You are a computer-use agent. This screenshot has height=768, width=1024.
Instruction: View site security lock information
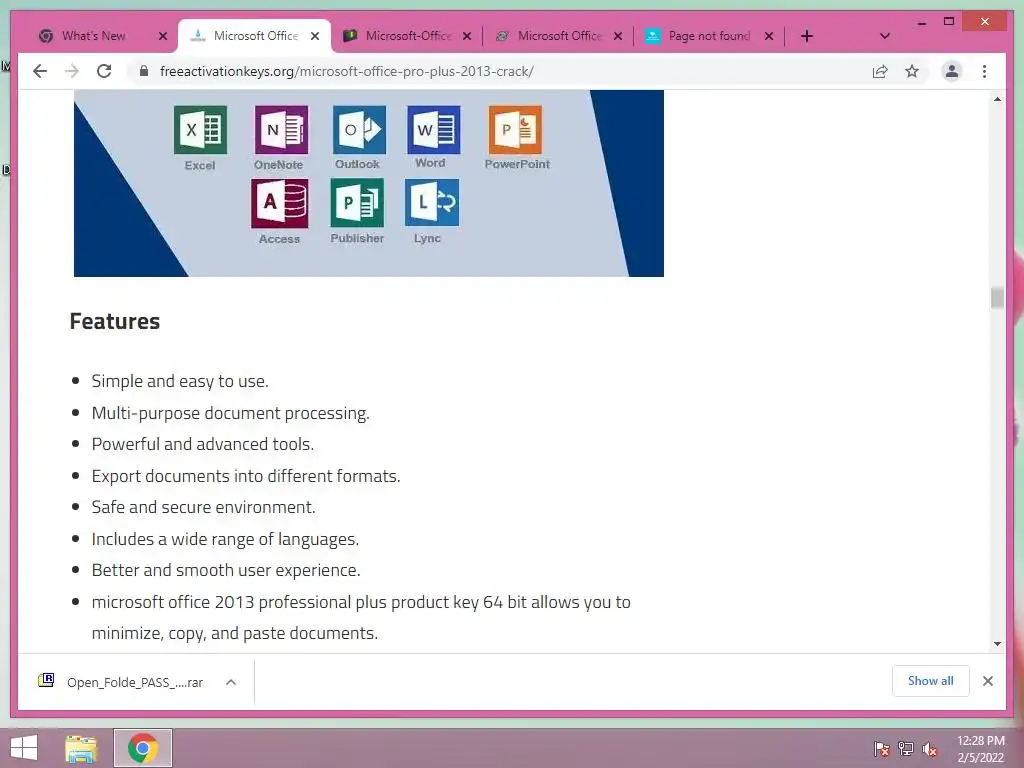pos(144,71)
